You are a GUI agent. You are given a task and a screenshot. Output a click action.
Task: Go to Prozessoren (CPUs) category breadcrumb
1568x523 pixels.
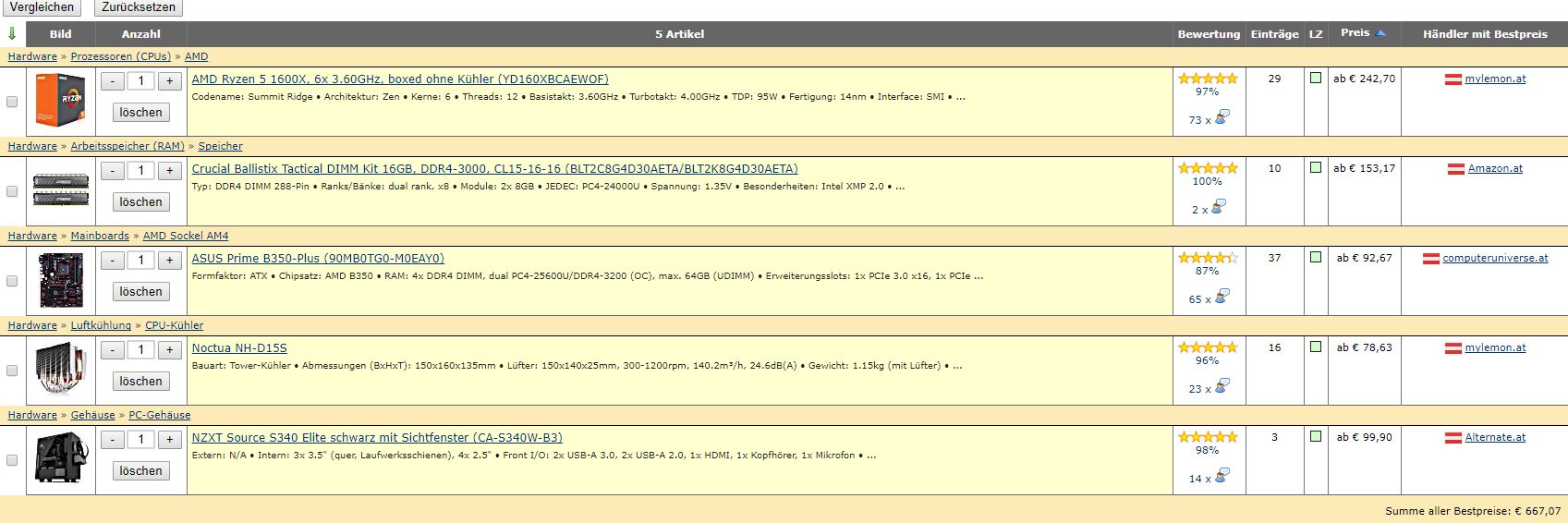pos(121,56)
